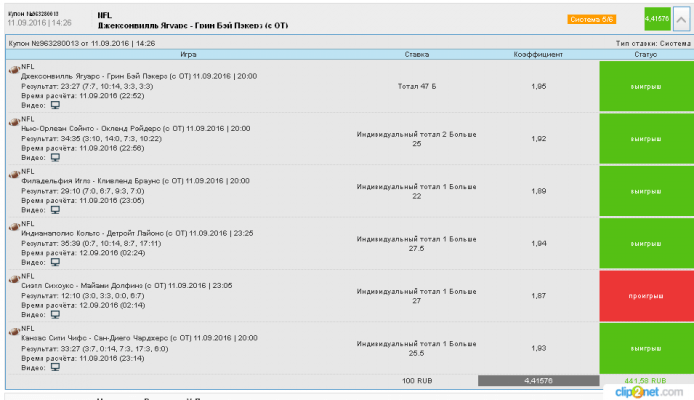Click the green 4,41576 coefficient box in header
Viewport: 694px width, 400px height.
pos(657,19)
